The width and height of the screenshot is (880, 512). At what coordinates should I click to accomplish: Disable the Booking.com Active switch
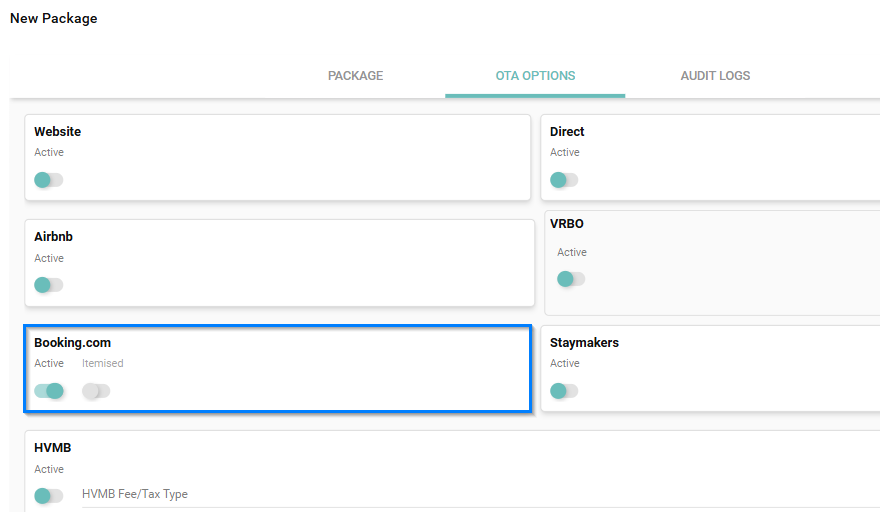[x=49, y=391]
